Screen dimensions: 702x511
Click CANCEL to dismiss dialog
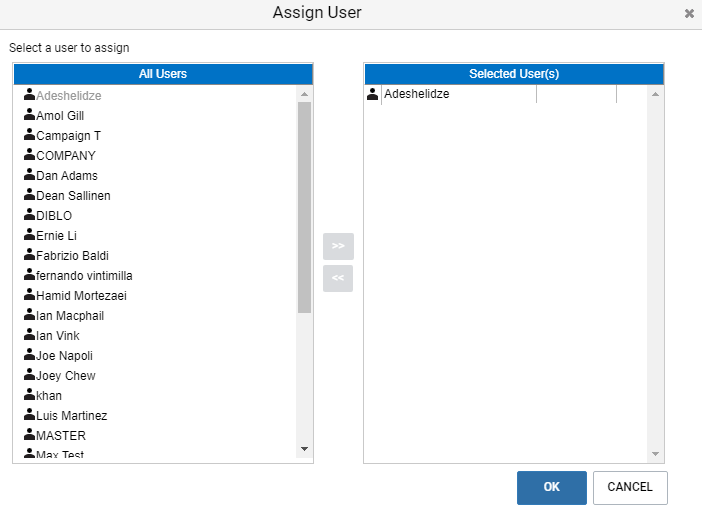pyautogui.click(x=630, y=487)
